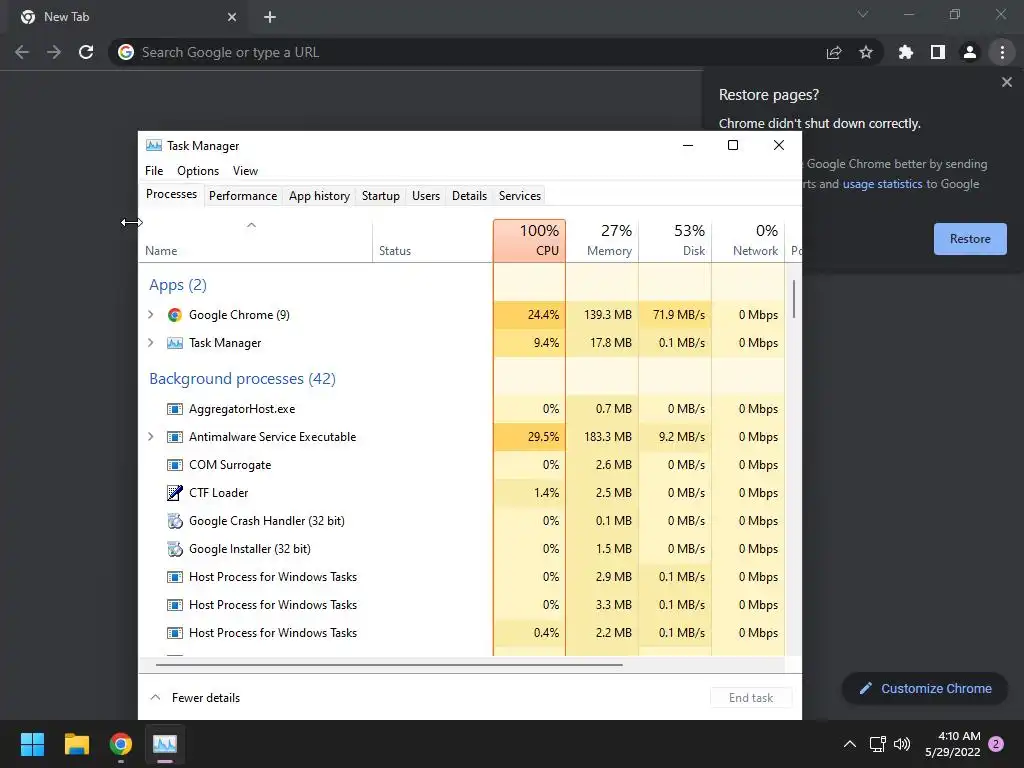This screenshot has height=768, width=1024.
Task: Click the Chrome taskbar icon
Action: pyautogui.click(x=121, y=744)
